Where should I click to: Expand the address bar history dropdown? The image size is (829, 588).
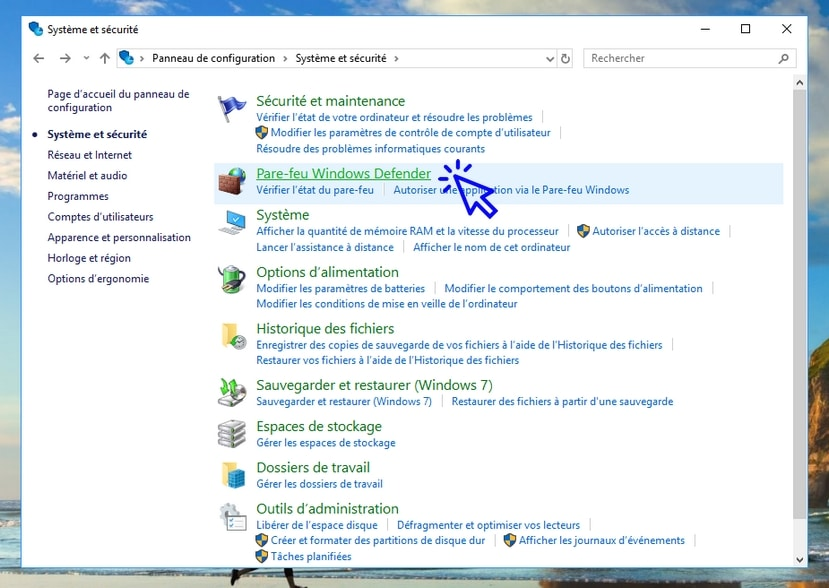(x=549, y=59)
